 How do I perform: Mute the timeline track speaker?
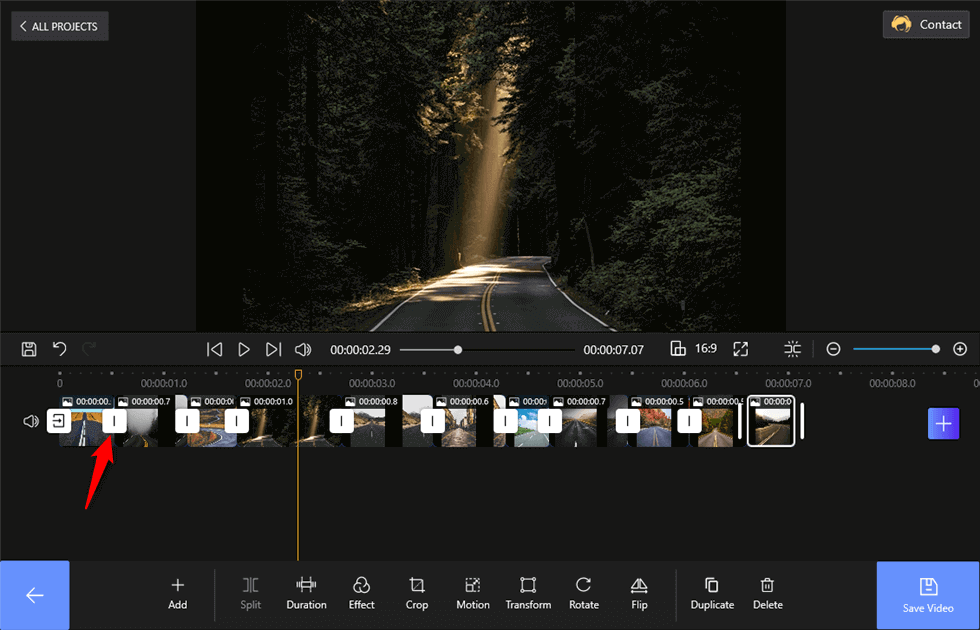click(31, 421)
